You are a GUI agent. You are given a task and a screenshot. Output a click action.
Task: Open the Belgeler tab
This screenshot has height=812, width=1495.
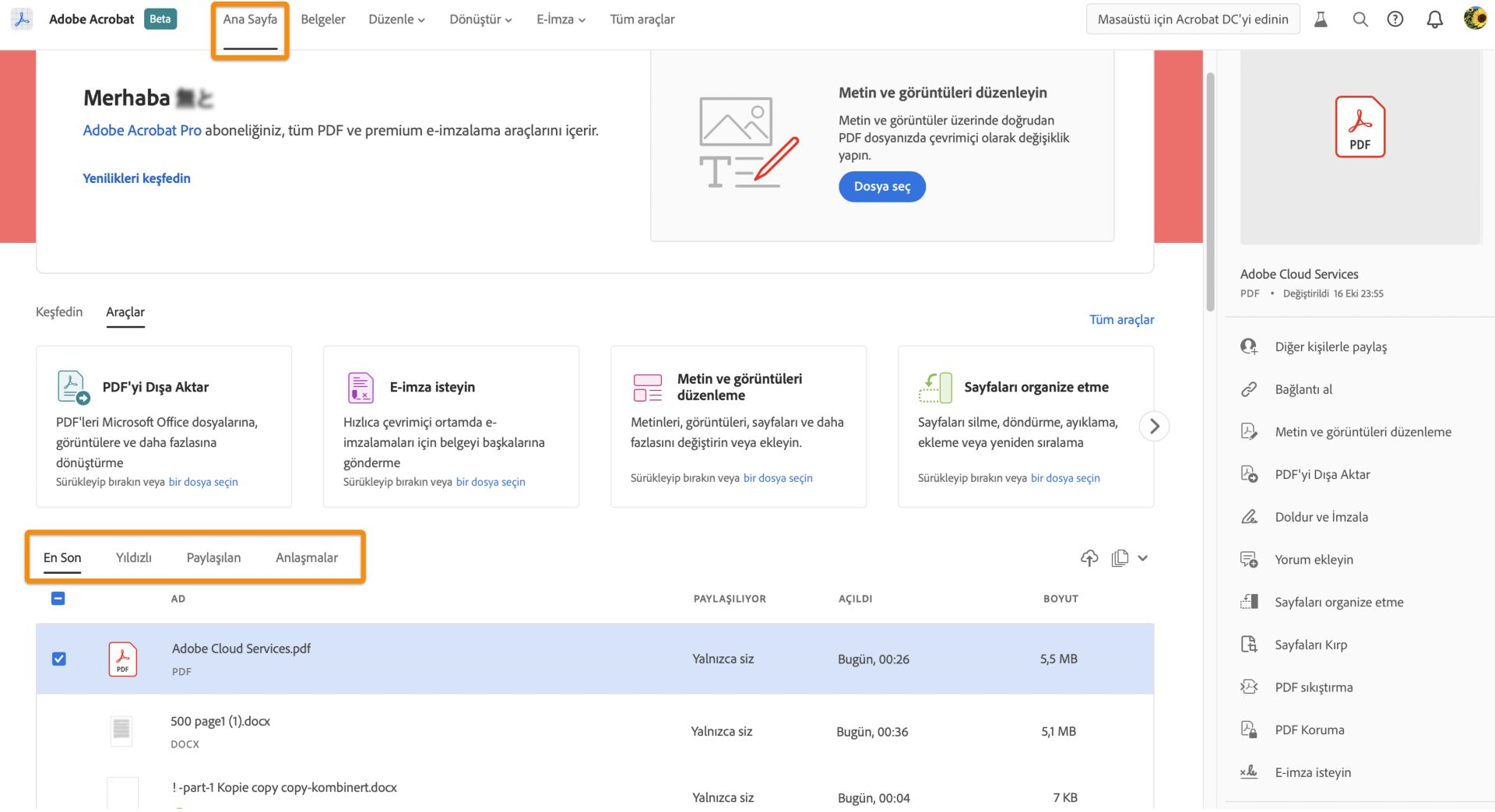point(323,19)
